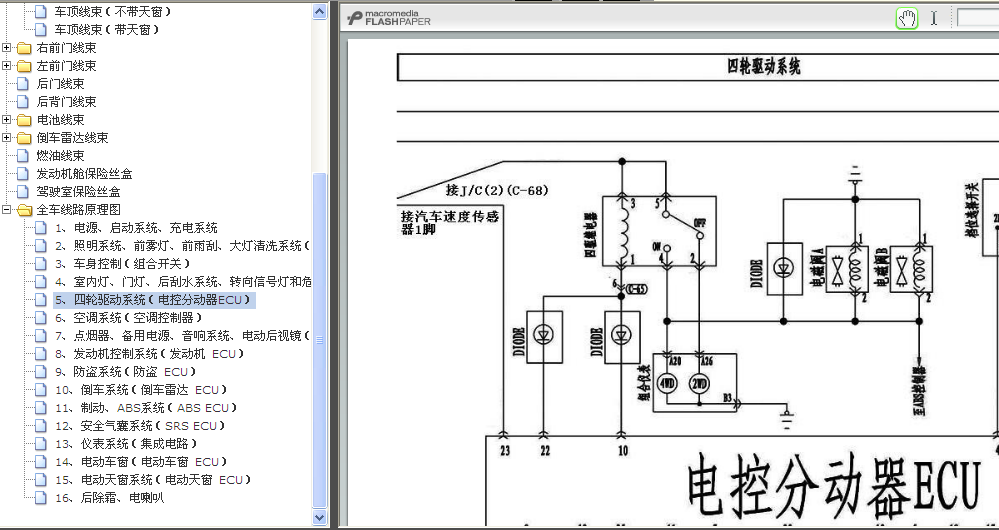Open 15、电动天窗系统(电动天窗 ECU) diagram
999x530 pixels.
(x=153, y=480)
